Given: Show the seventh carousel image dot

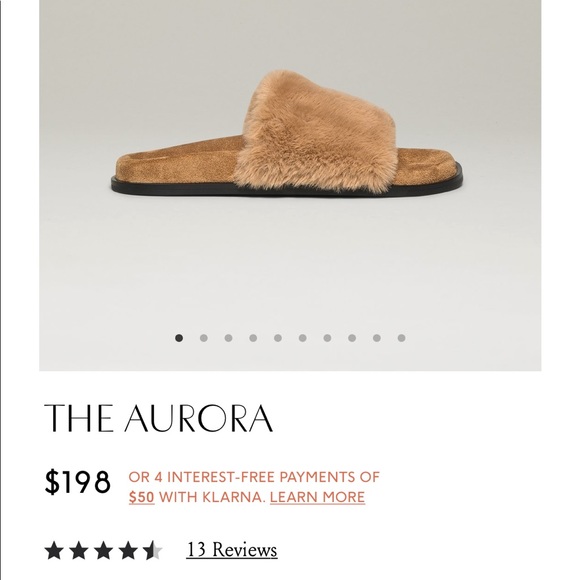Looking at the screenshot, I should click(327, 338).
